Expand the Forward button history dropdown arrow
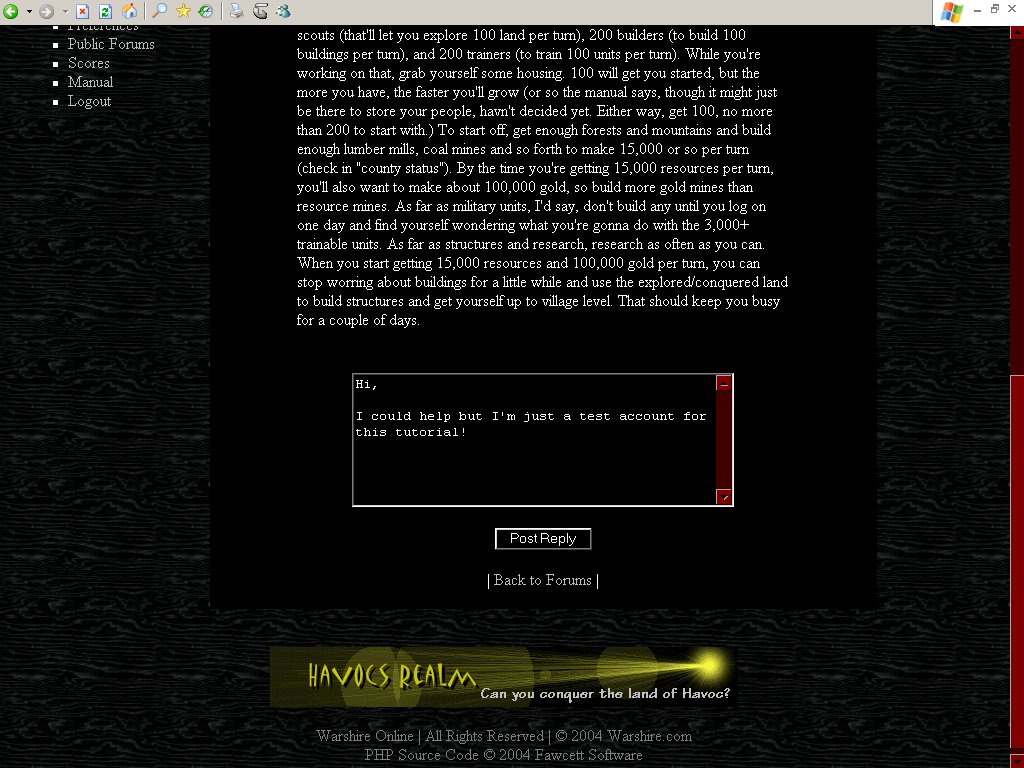 64,11
